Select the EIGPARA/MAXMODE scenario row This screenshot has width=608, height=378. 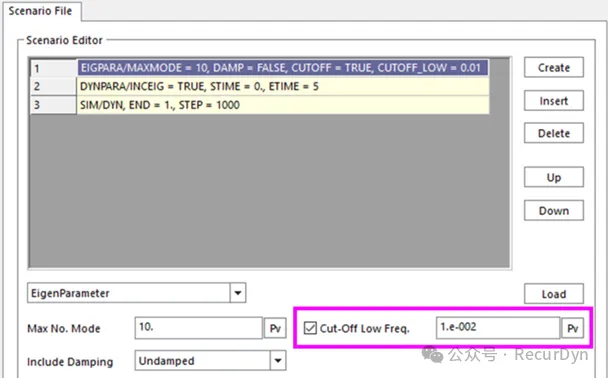tap(283, 68)
